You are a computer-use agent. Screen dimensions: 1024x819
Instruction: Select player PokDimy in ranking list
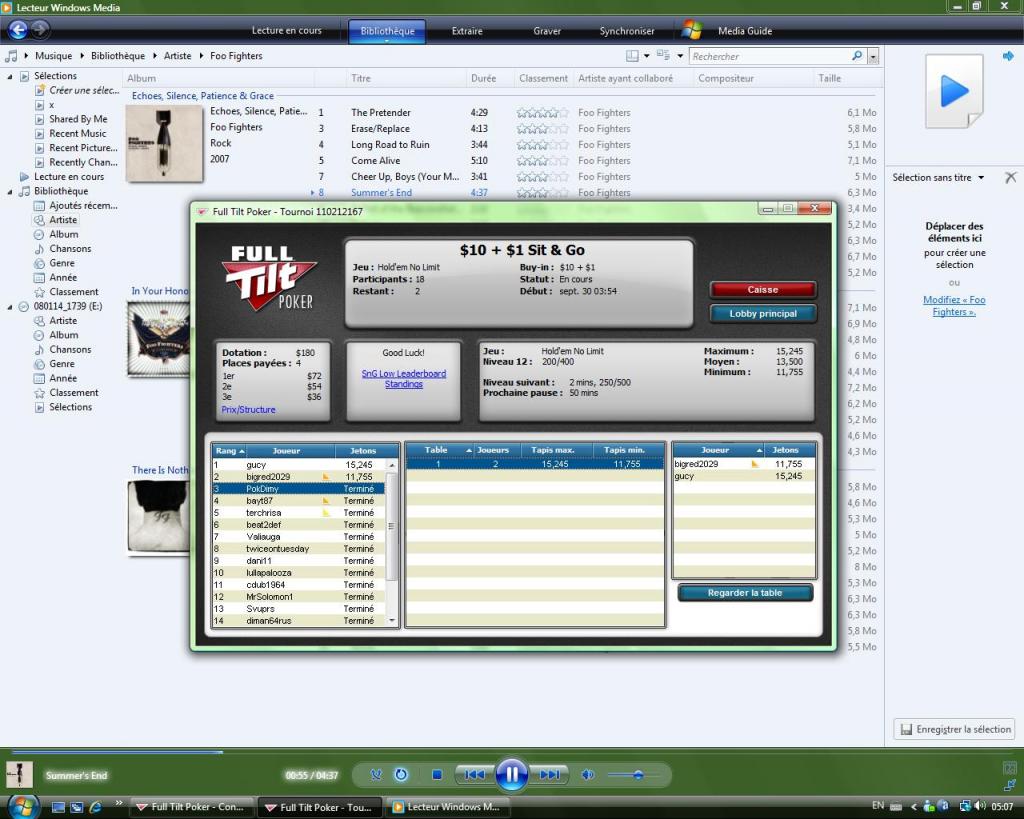(299, 489)
